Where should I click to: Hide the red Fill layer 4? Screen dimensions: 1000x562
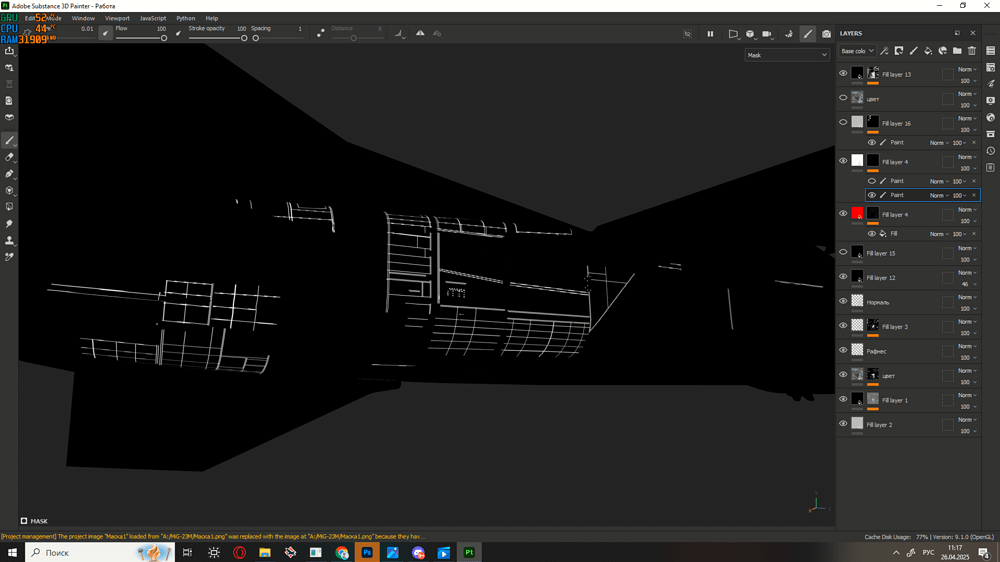[843, 214]
